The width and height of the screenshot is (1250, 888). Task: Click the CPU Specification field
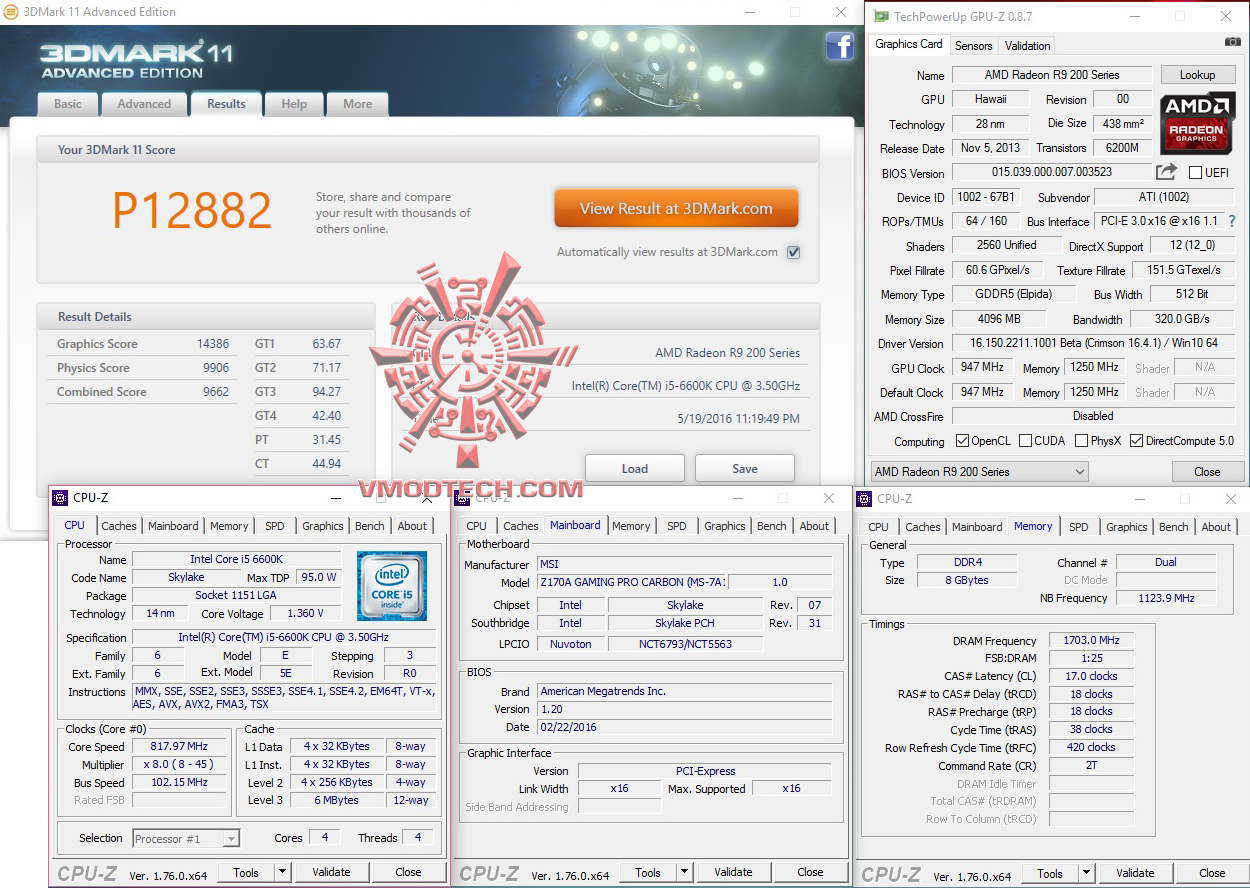(x=284, y=638)
